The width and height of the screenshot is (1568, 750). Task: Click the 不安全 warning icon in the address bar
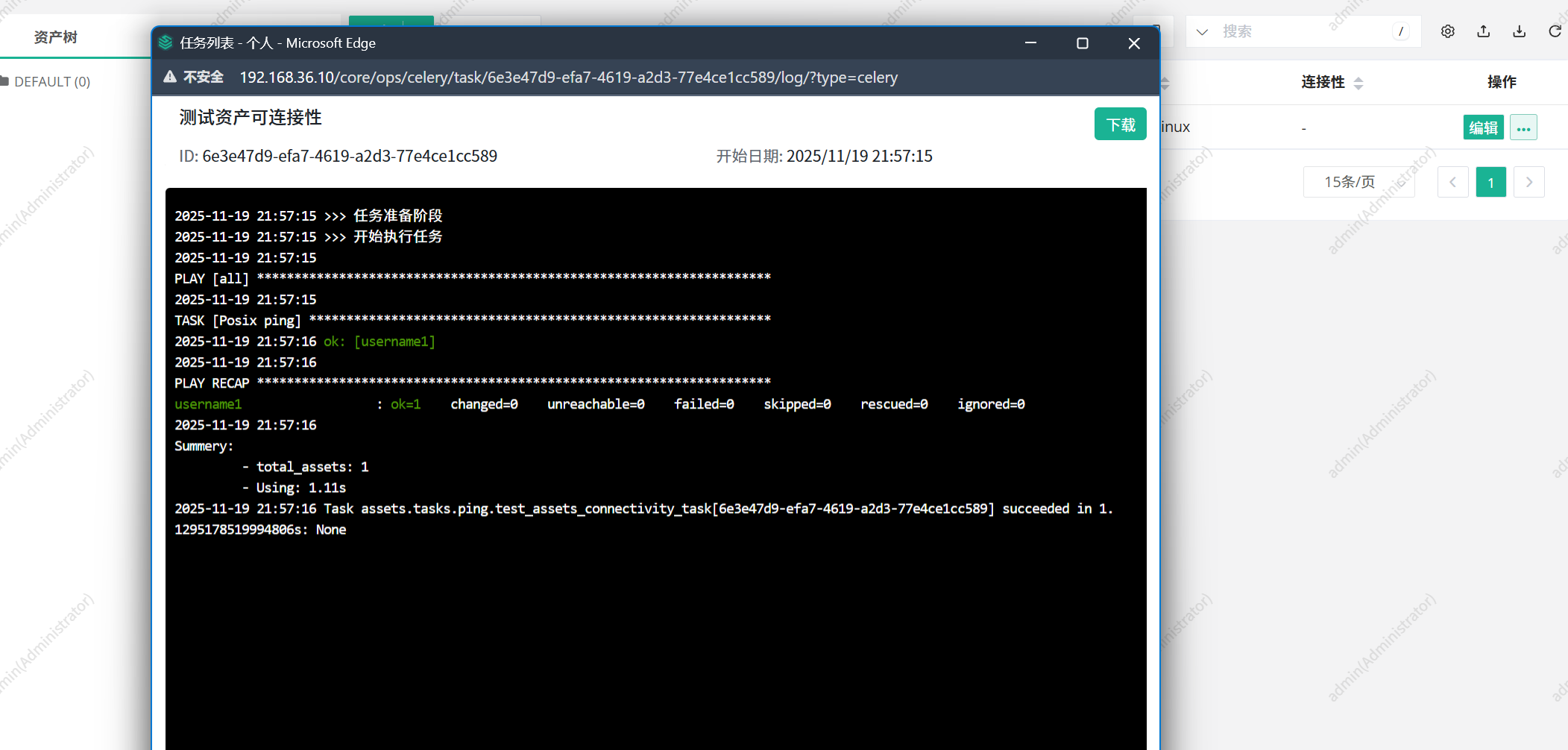[x=171, y=77]
